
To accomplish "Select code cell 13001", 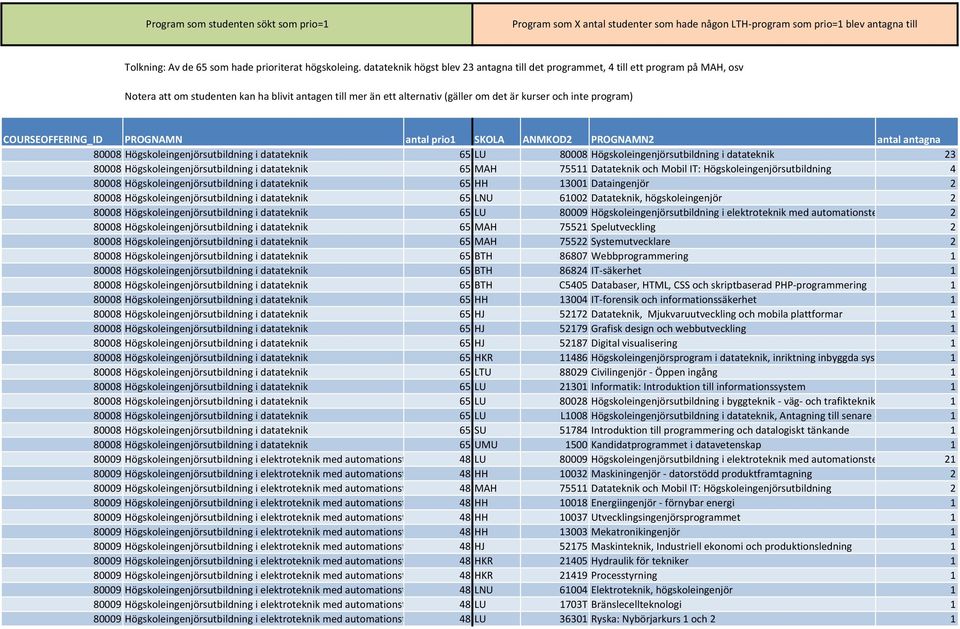I will [555, 183].
